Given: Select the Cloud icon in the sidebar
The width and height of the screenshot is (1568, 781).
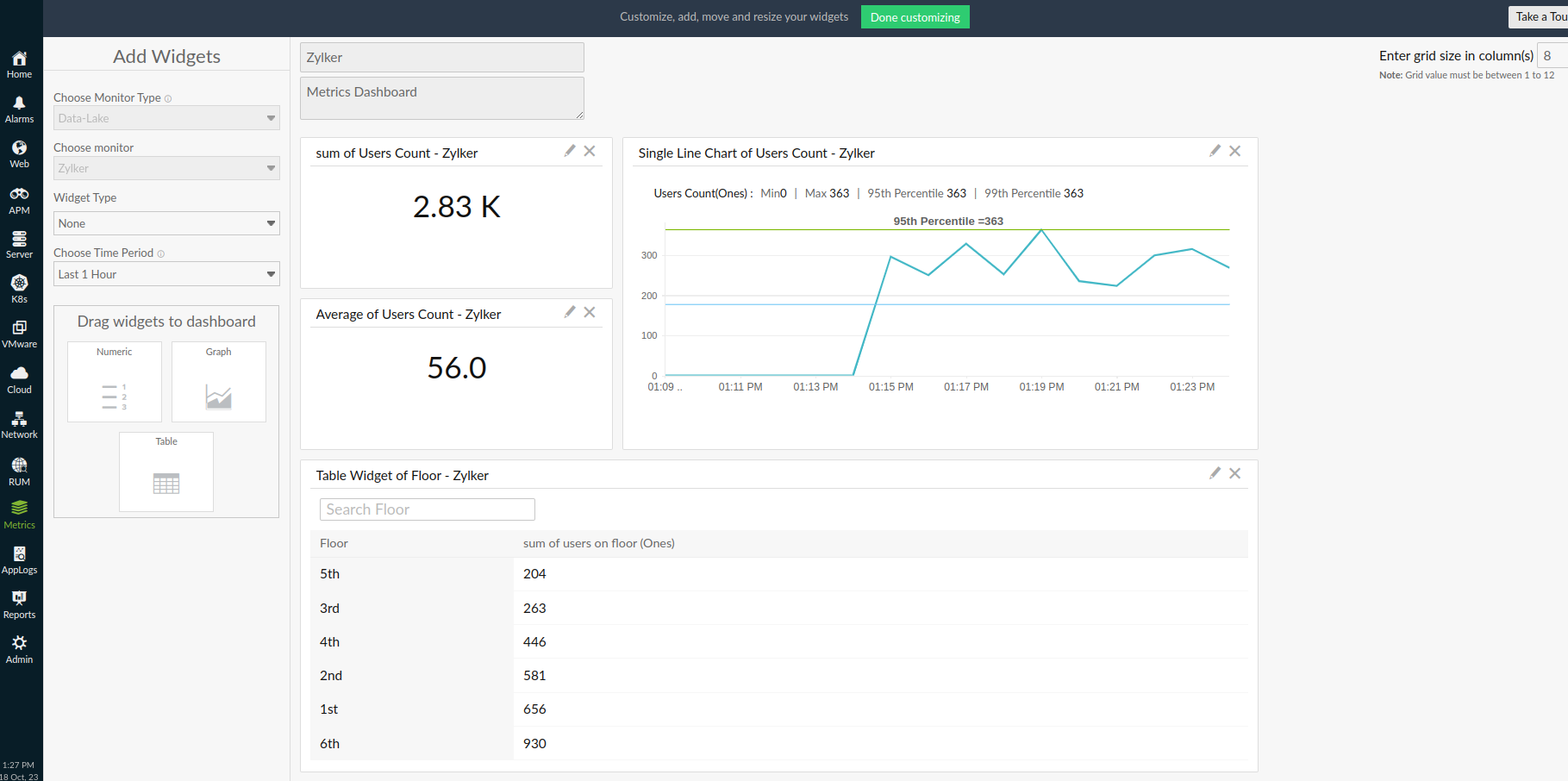Looking at the screenshot, I should click(19, 379).
